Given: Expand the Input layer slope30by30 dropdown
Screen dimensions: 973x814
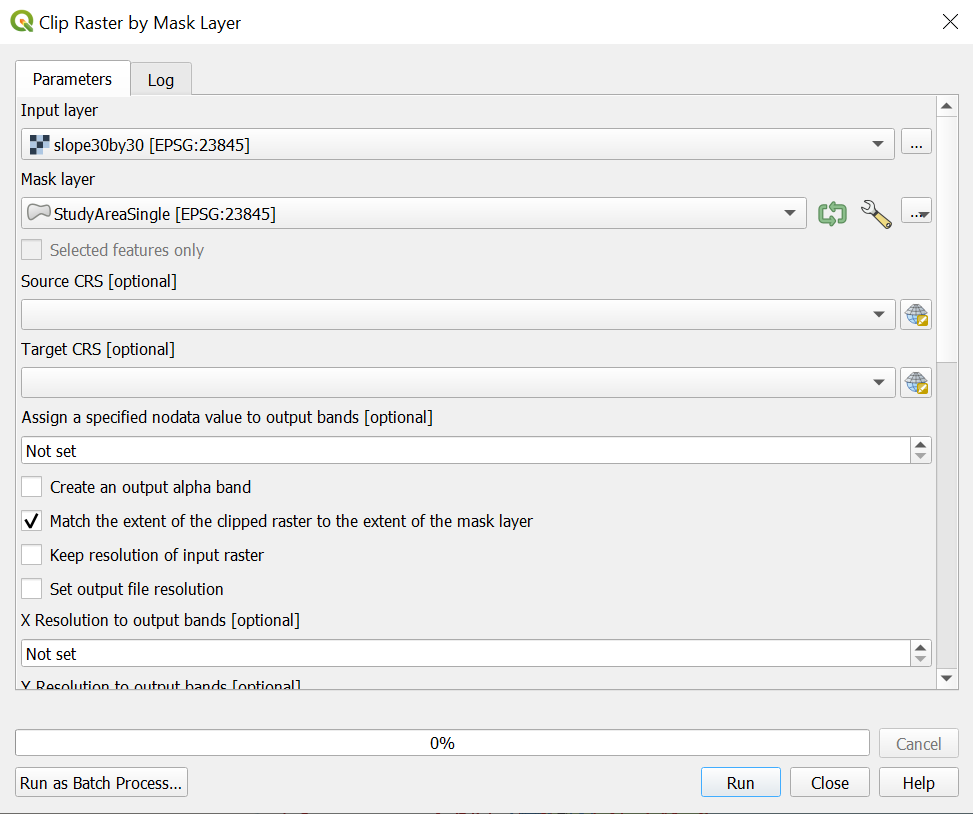Looking at the screenshot, I should (878, 145).
